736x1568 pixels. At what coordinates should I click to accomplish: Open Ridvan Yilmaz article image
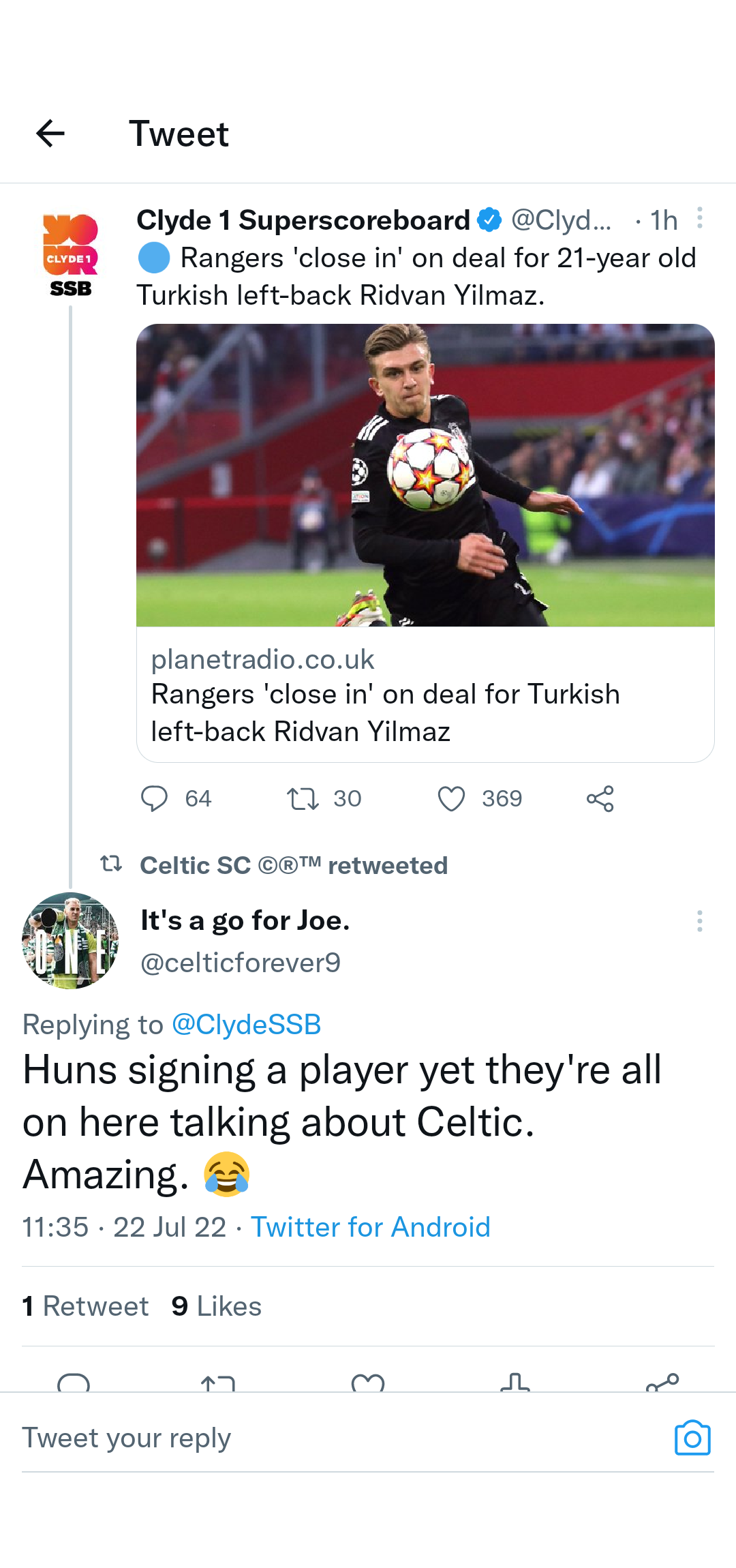tap(425, 475)
